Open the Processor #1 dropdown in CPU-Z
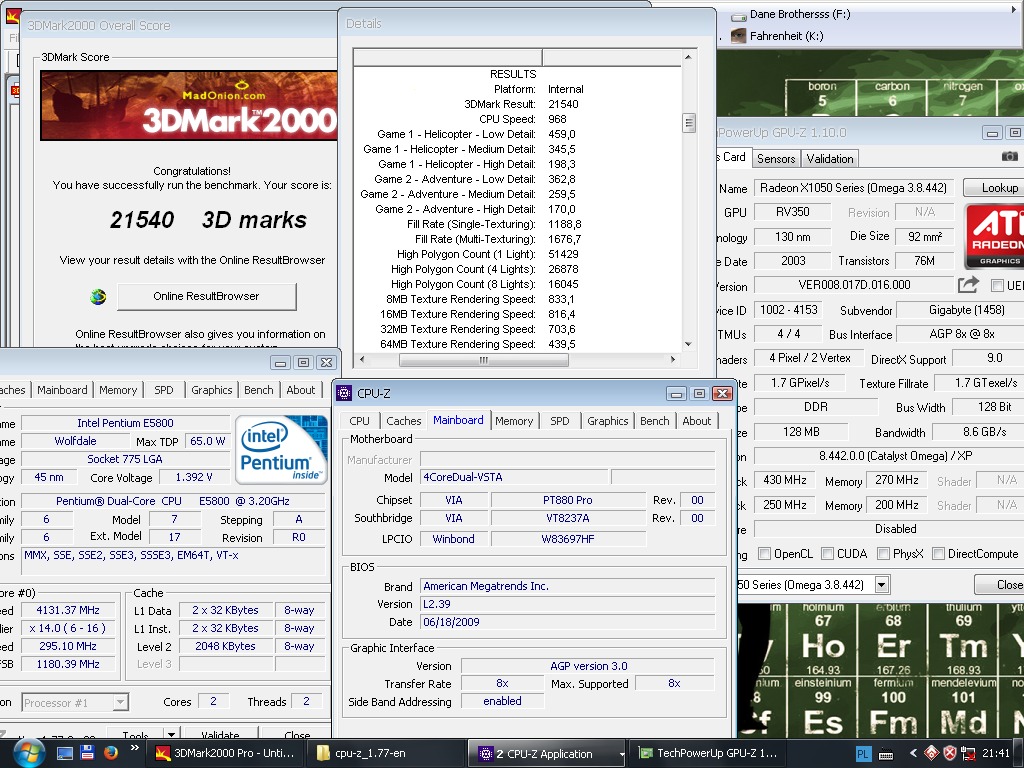The width and height of the screenshot is (1024, 768). (x=120, y=703)
